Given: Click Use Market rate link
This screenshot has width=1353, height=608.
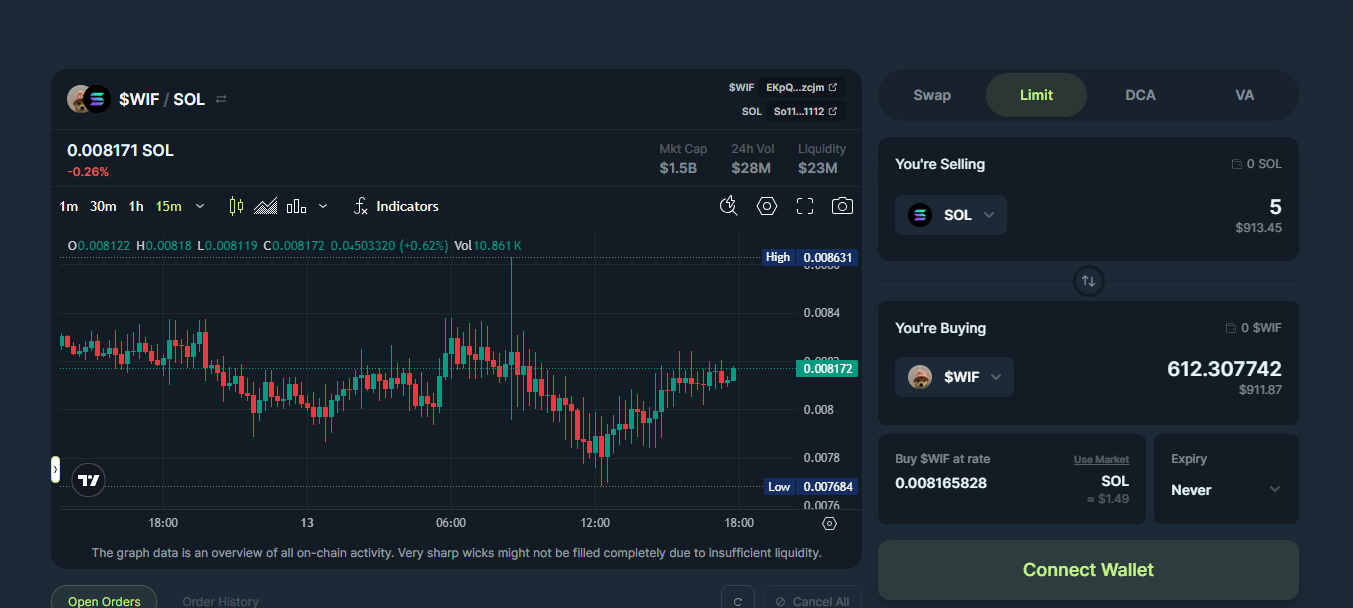Looking at the screenshot, I should point(1101,459).
